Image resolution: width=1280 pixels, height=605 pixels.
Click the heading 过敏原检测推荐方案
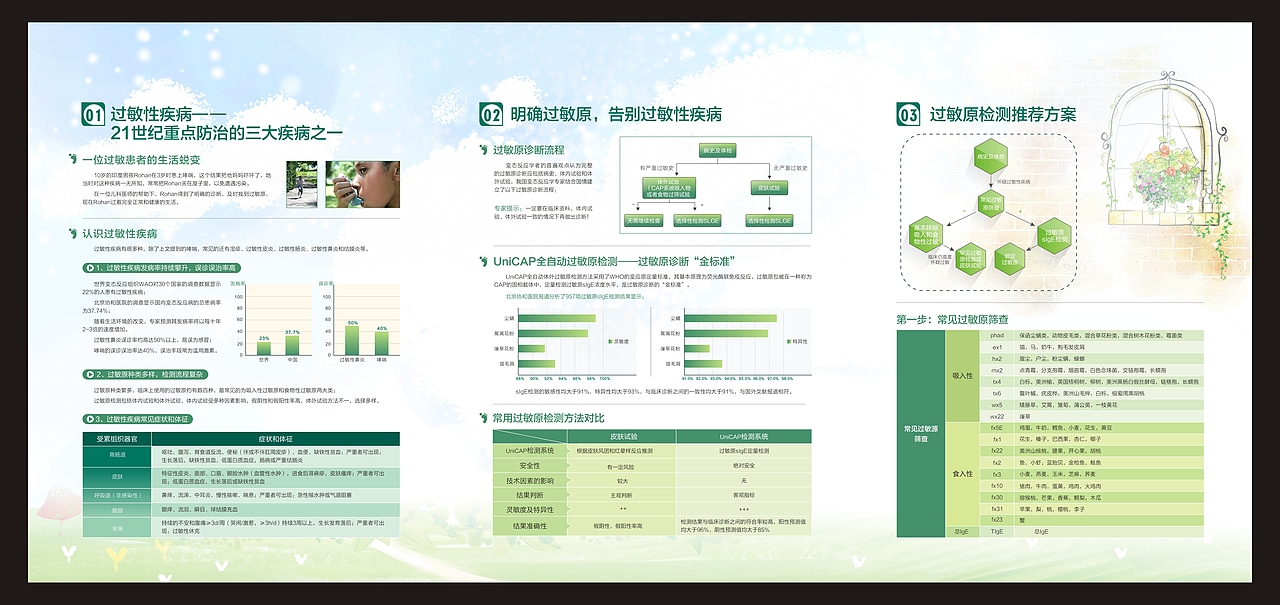(1003, 114)
